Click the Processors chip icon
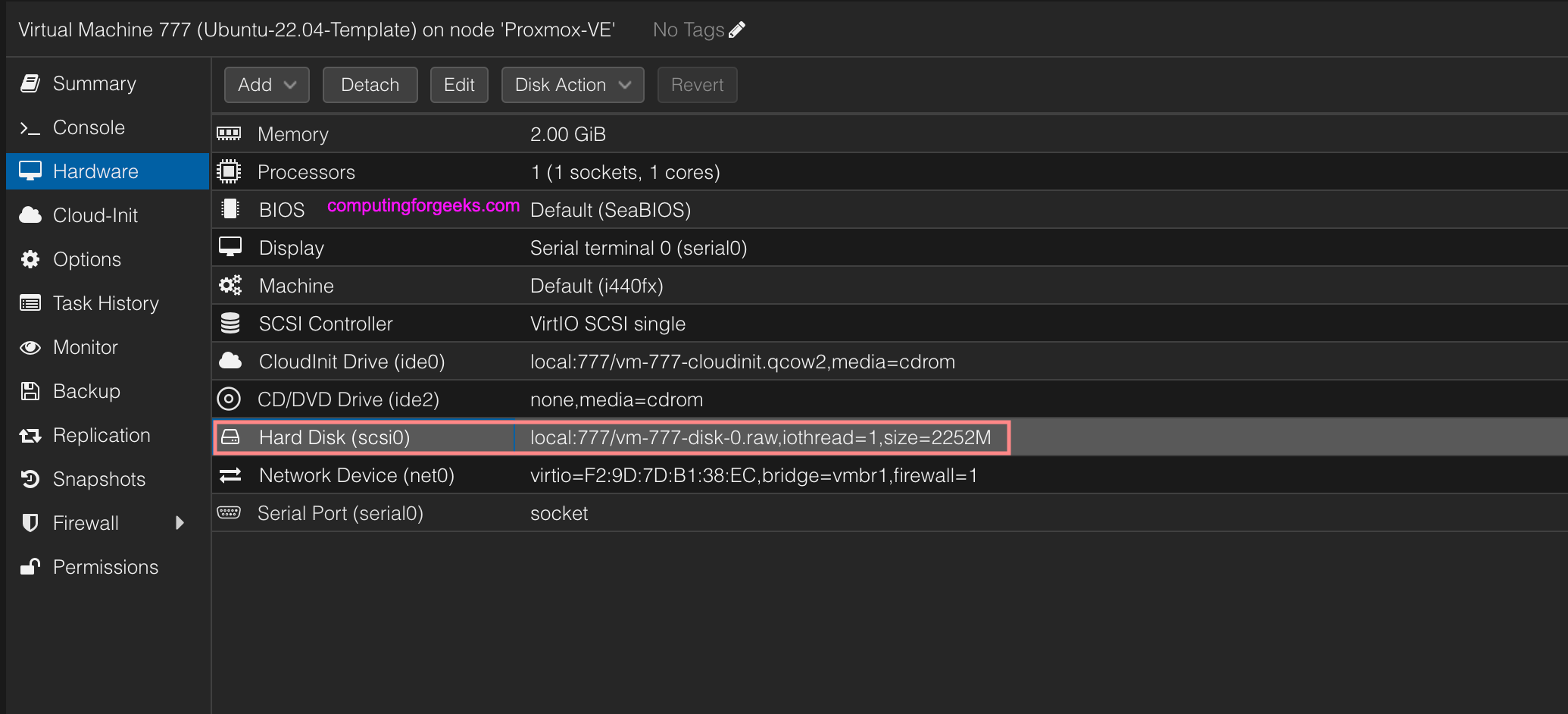The width and height of the screenshot is (1568, 714). coord(229,172)
